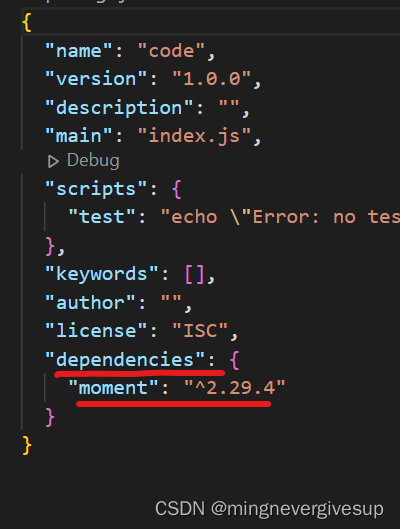This screenshot has width=400, height=529.
Task: Click the Debug CodeLens link
Action: [93, 161]
